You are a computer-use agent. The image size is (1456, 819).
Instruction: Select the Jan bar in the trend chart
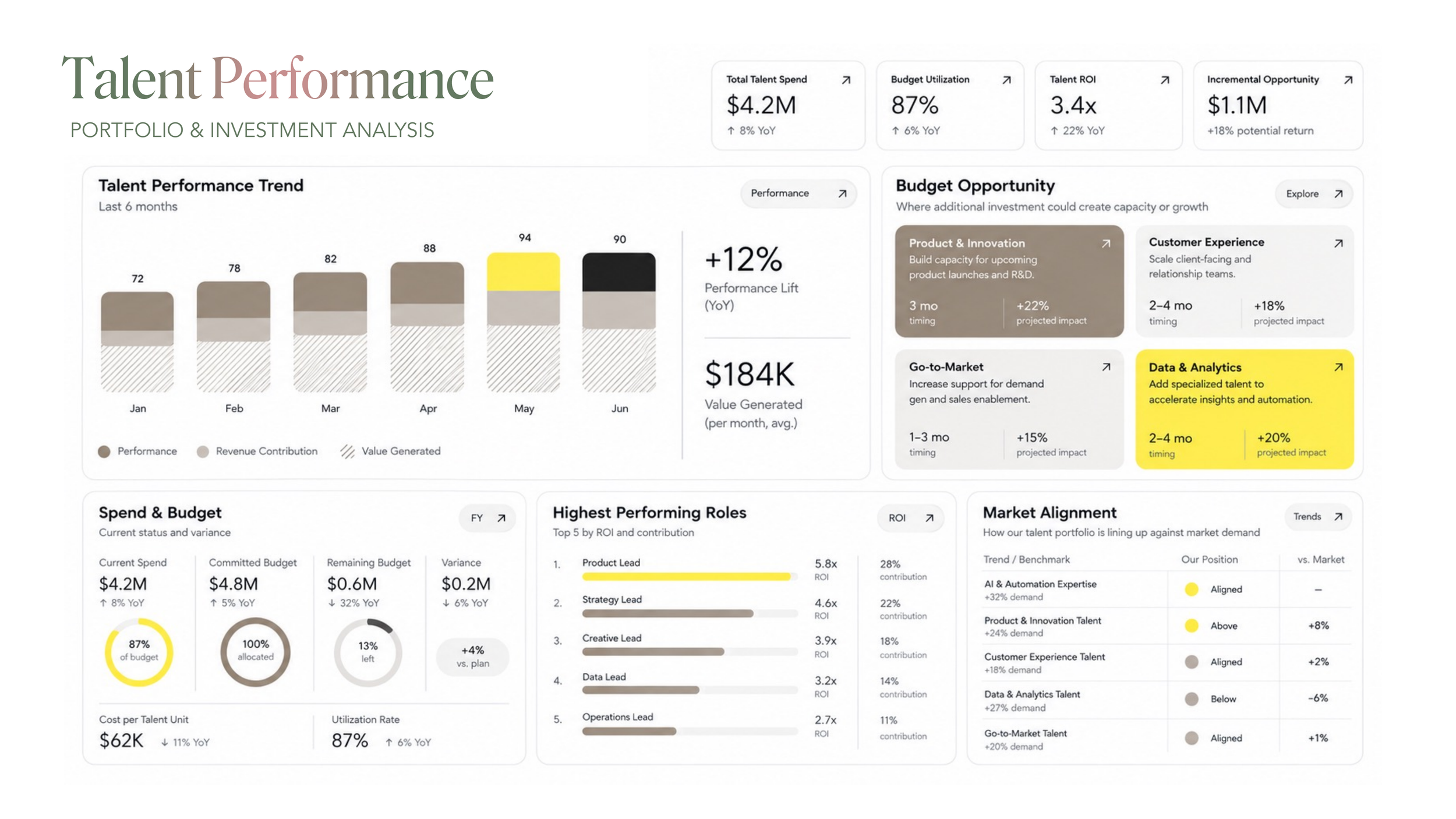(137, 342)
